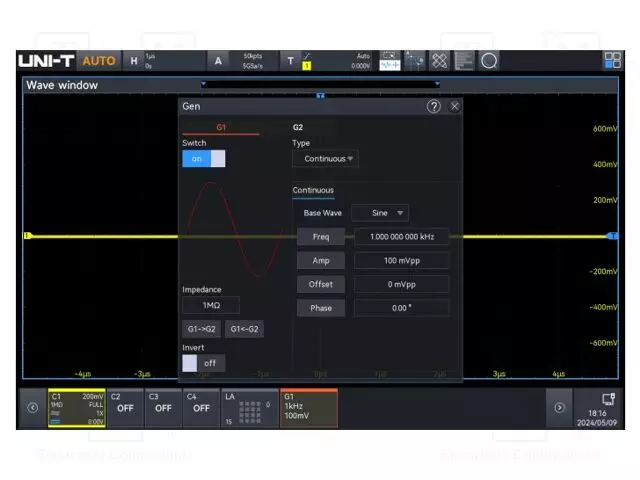Image resolution: width=640 pixels, height=480 pixels.
Task: Click the right arrow in channel bar
Action: tap(559, 408)
